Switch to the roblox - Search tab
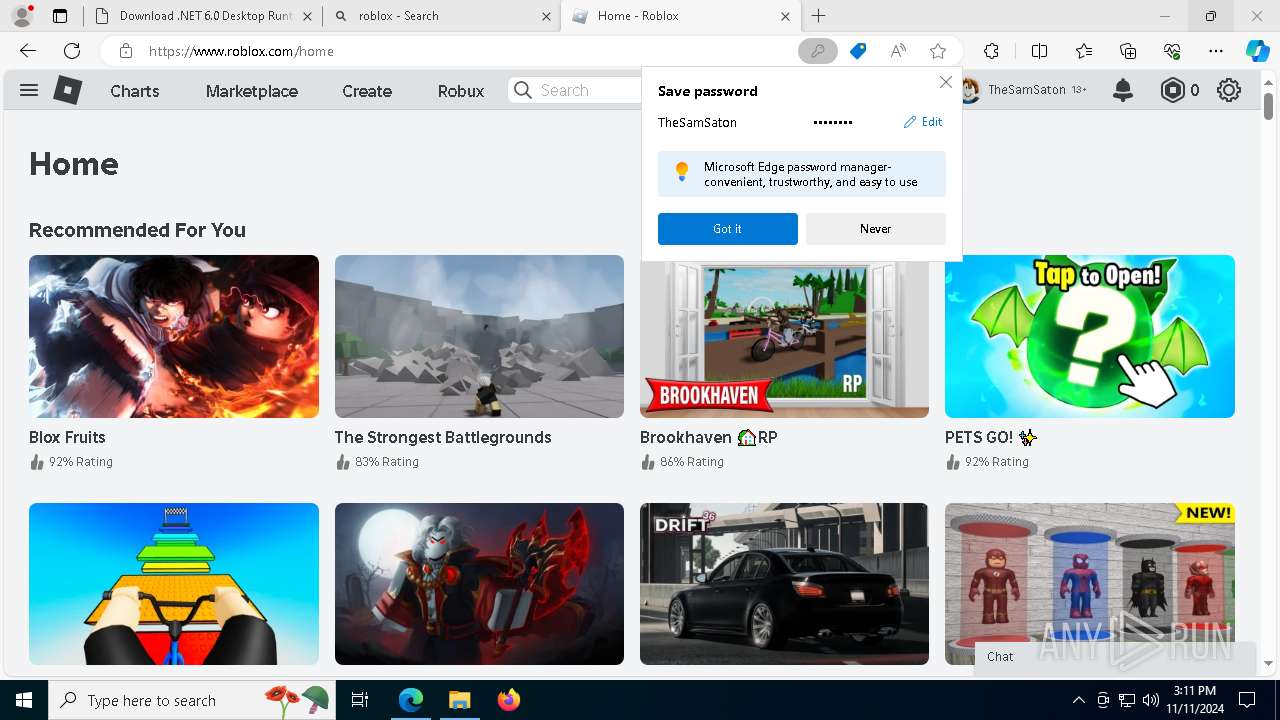Screen dimensions: 1280x720 point(441,16)
